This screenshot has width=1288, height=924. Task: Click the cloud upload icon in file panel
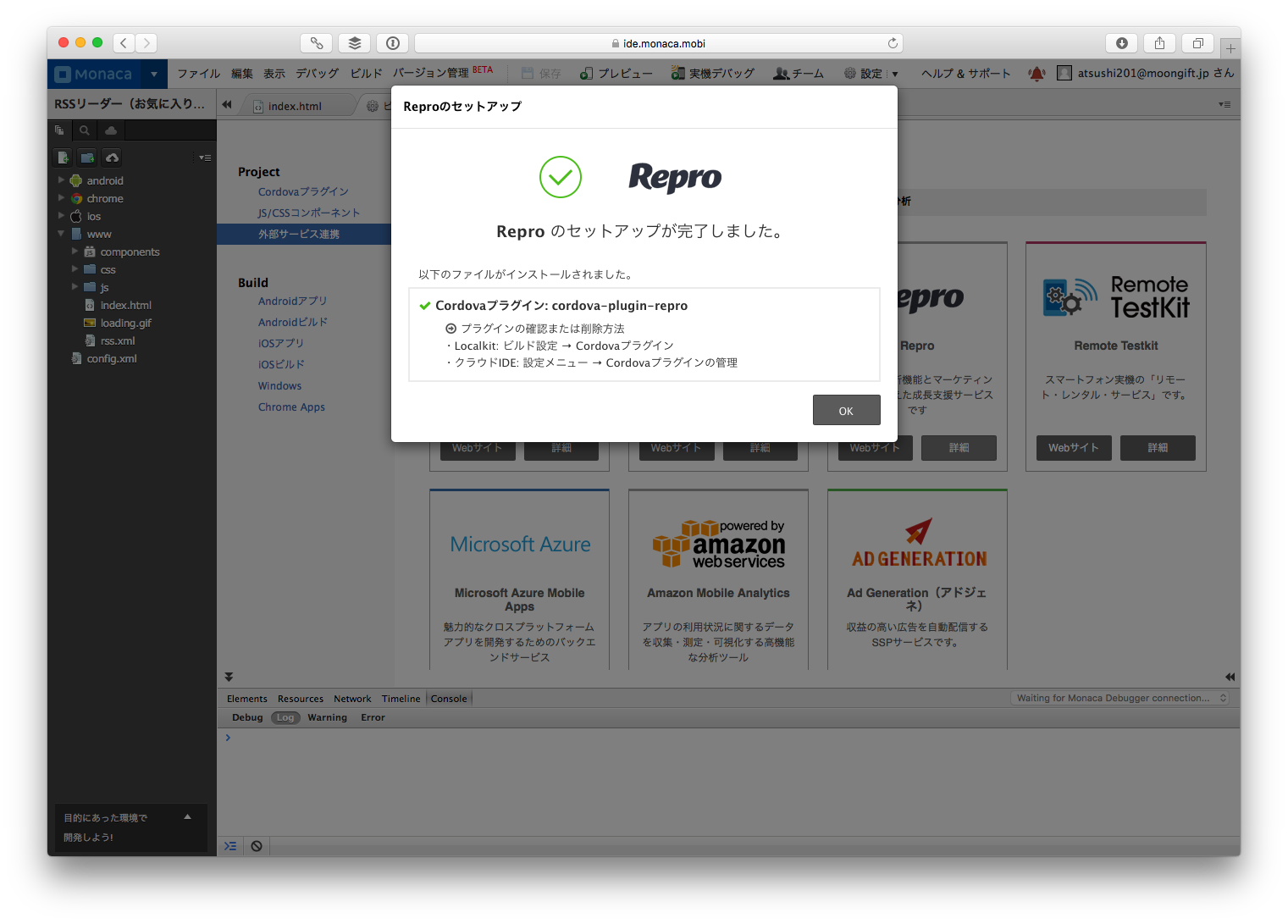112,158
